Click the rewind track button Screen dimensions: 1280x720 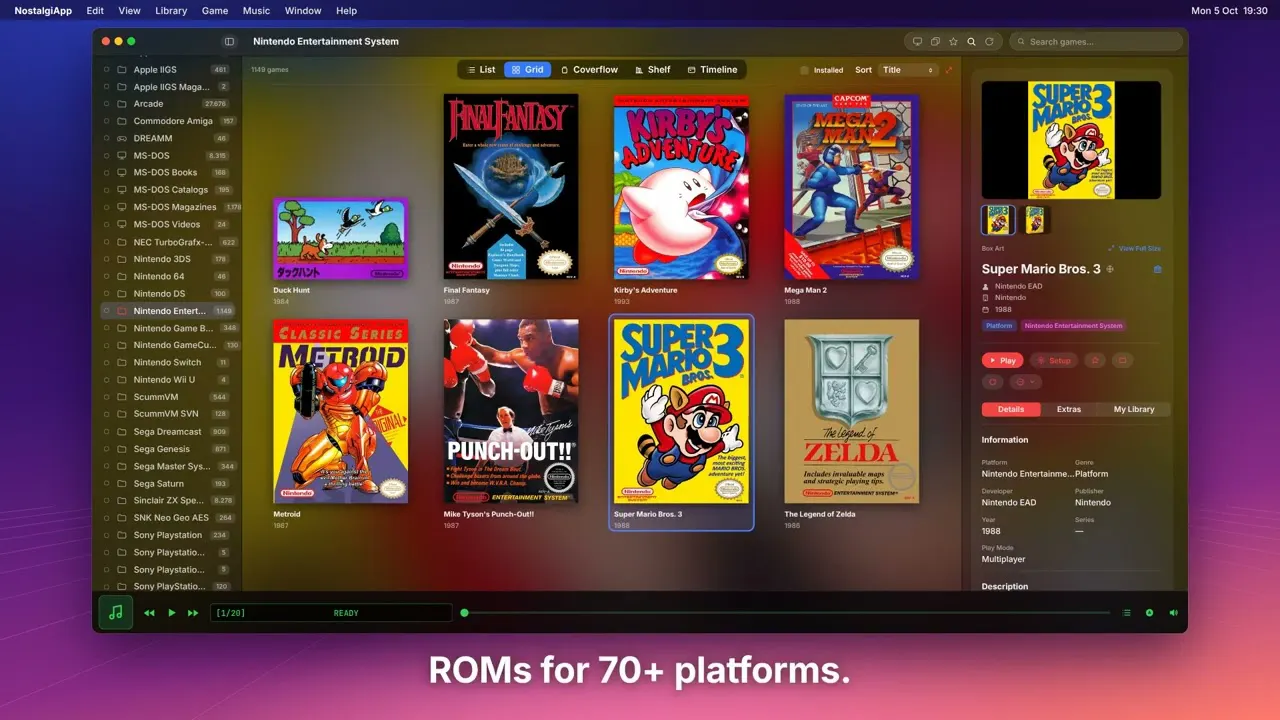pyautogui.click(x=150, y=613)
